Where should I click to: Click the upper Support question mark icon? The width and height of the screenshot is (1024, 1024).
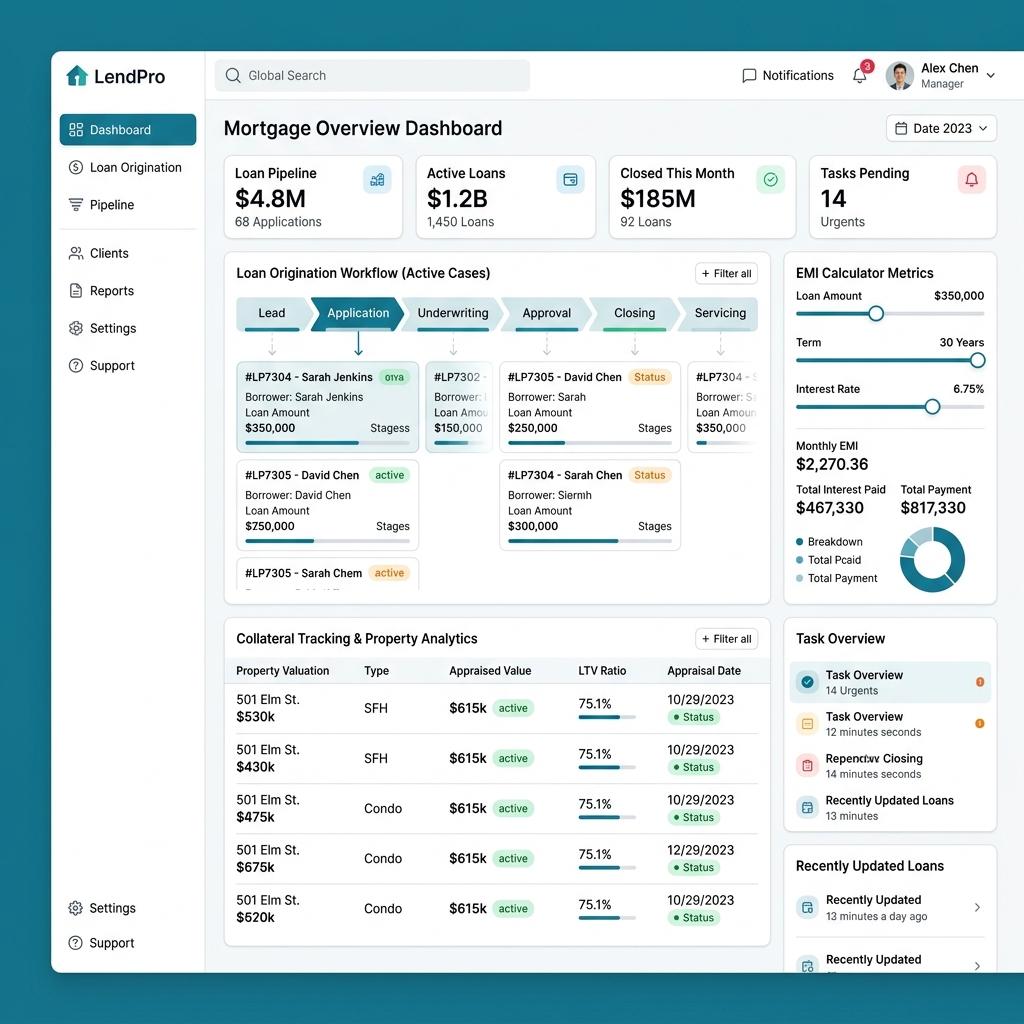[76, 366]
